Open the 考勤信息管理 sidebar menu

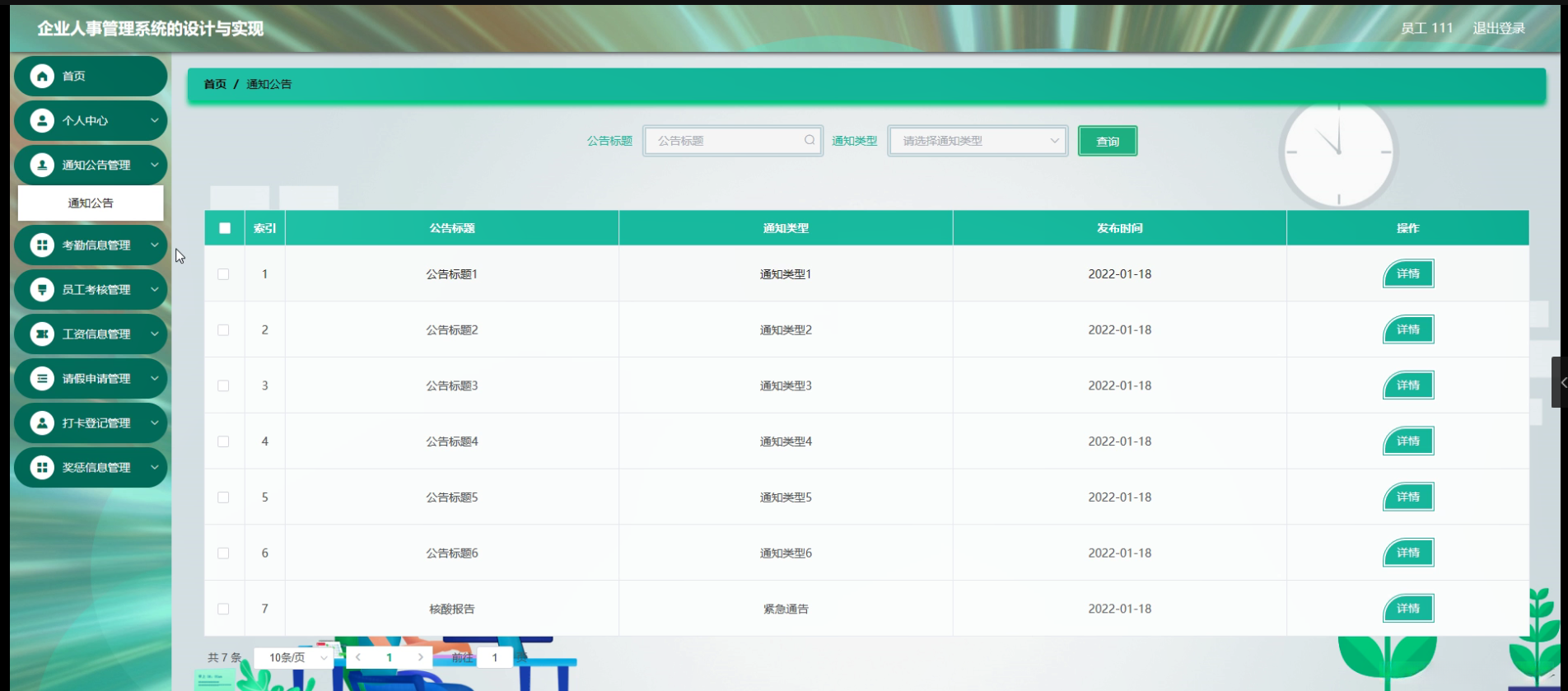[x=91, y=245]
